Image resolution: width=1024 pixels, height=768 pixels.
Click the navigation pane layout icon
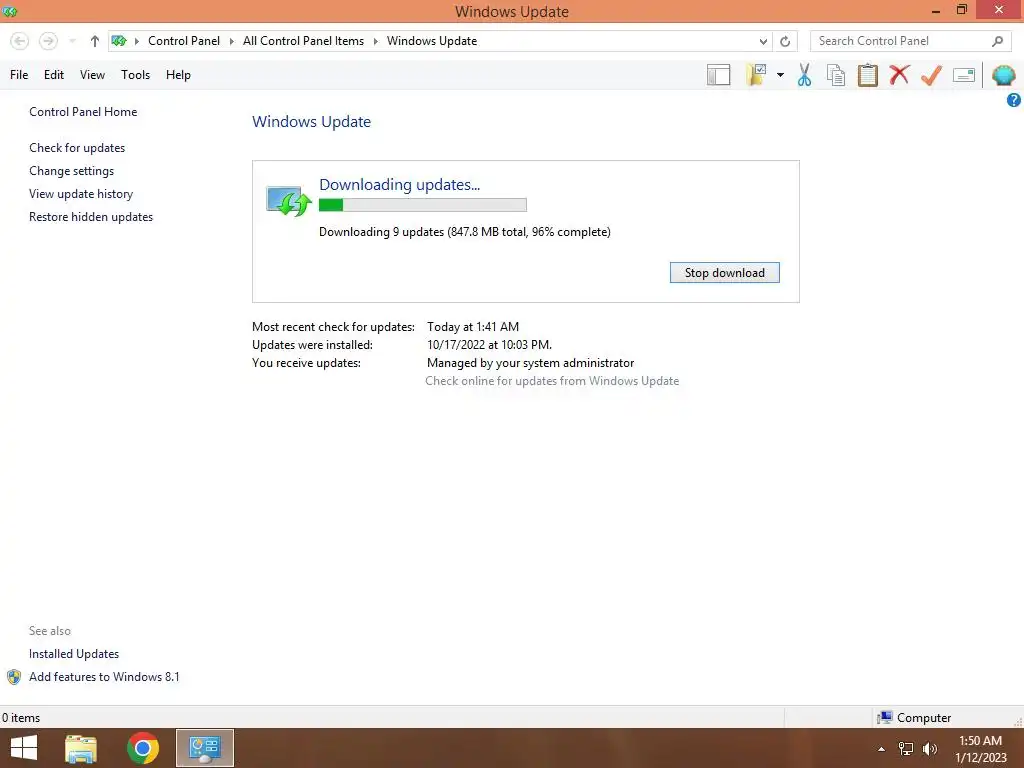(x=718, y=75)
